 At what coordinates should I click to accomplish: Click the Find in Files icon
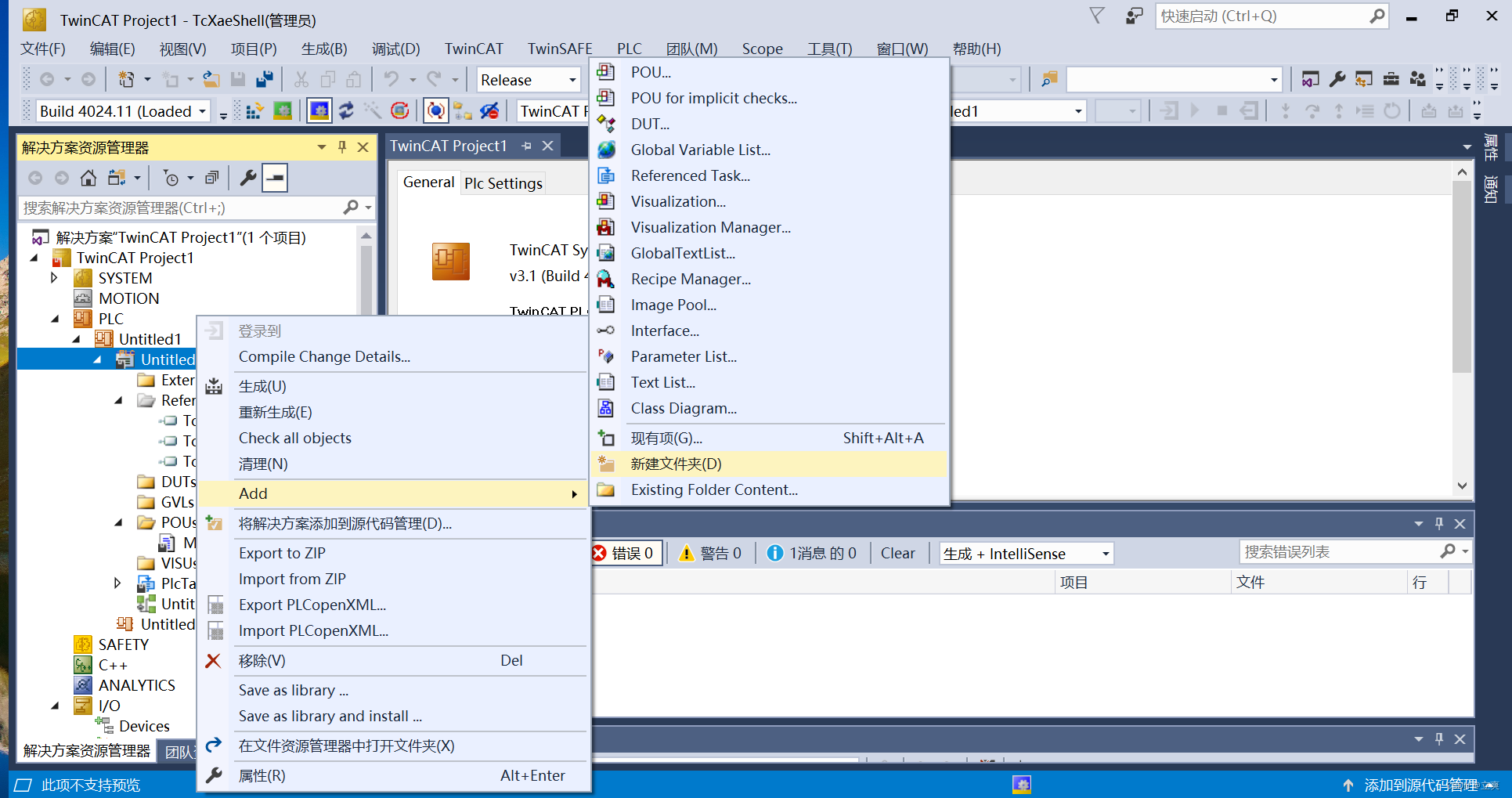[x=1049, y=79]
